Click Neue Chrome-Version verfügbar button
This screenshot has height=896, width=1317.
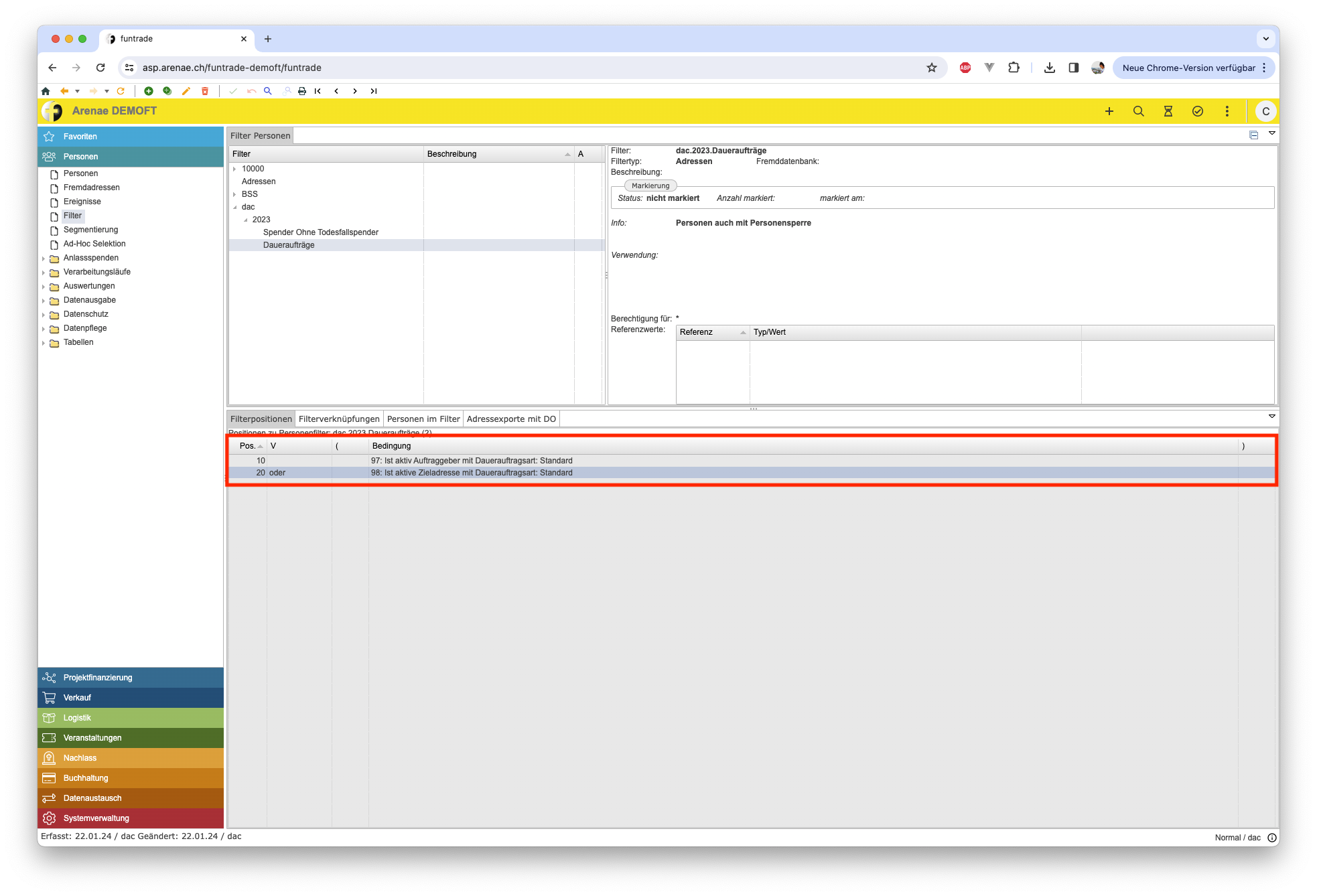(x=1188, y=68)
